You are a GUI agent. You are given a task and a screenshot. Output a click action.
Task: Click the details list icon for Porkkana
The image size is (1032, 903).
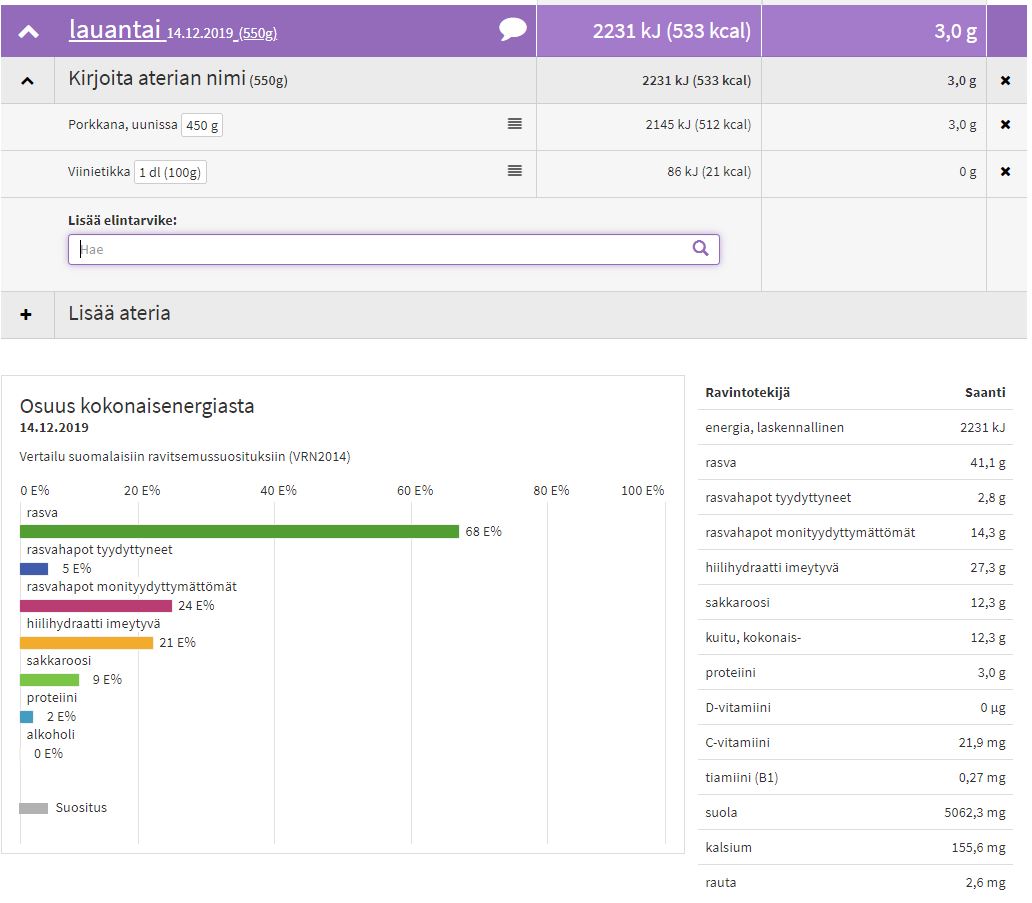[514, 124]
